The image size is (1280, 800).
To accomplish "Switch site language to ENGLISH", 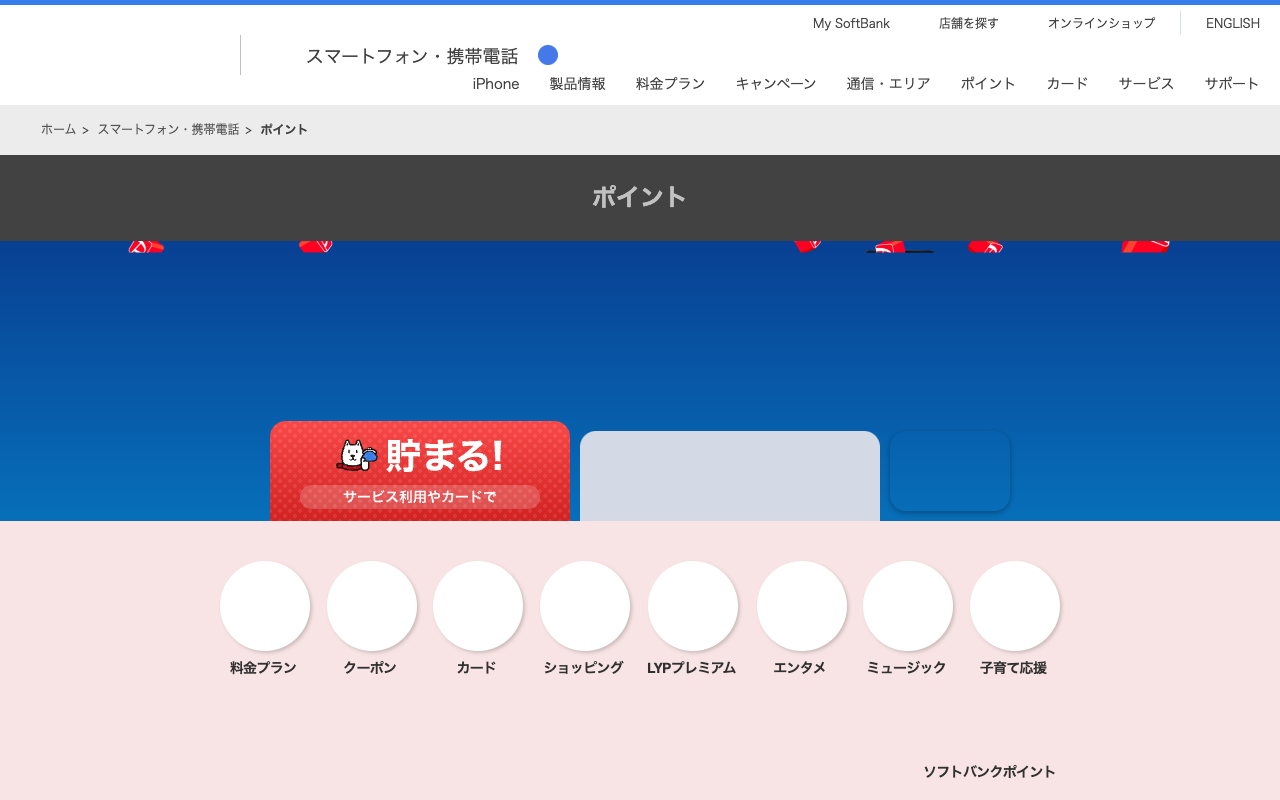I will (1232, 23).
